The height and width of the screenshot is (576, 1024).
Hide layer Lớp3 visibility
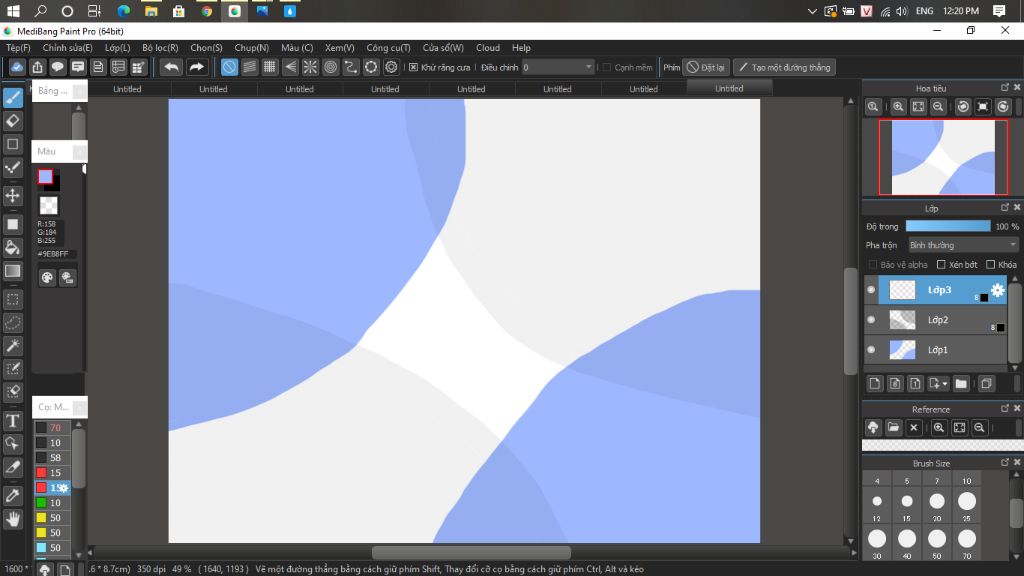point(871,289)
